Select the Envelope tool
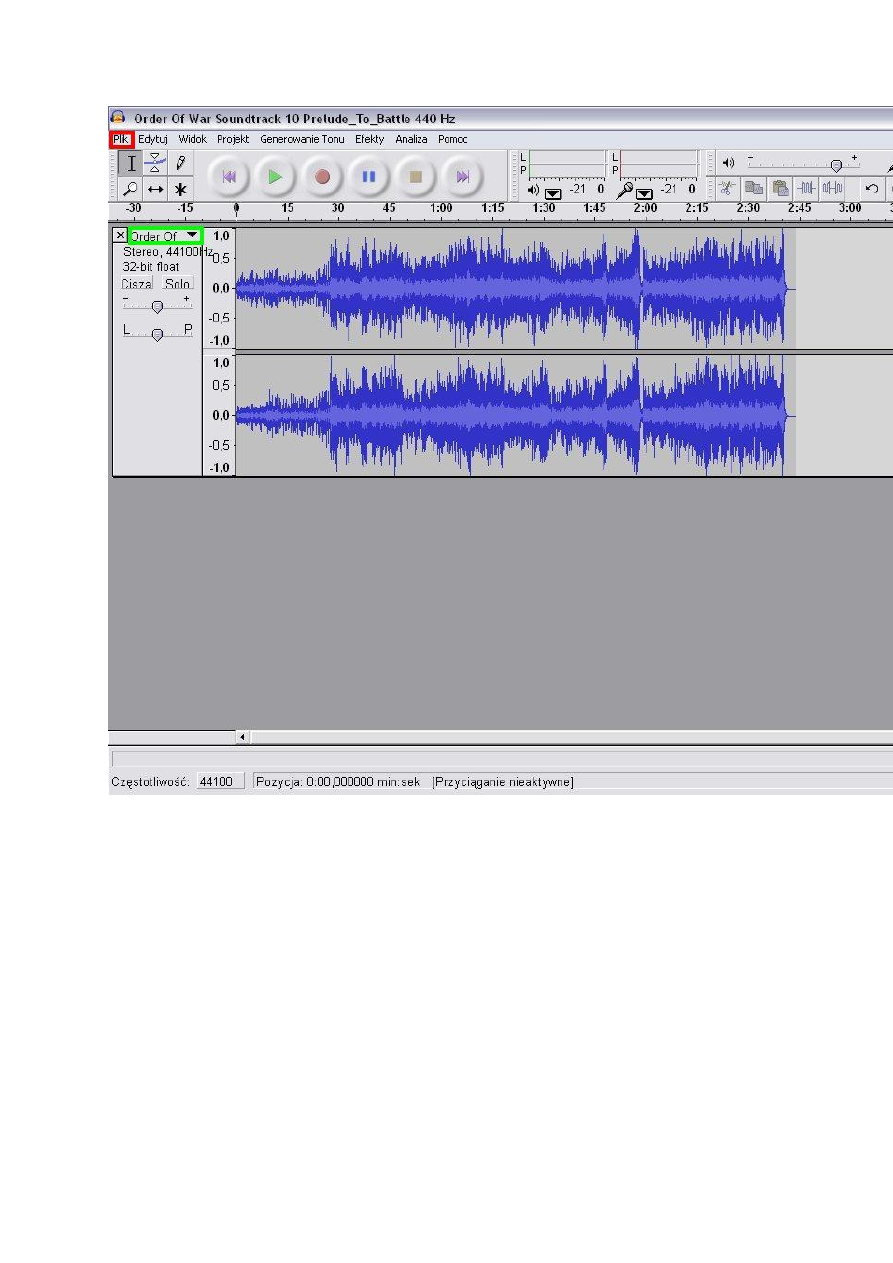Image resolution: width=893 pixels, height=1263 pixels. (155, 164)
